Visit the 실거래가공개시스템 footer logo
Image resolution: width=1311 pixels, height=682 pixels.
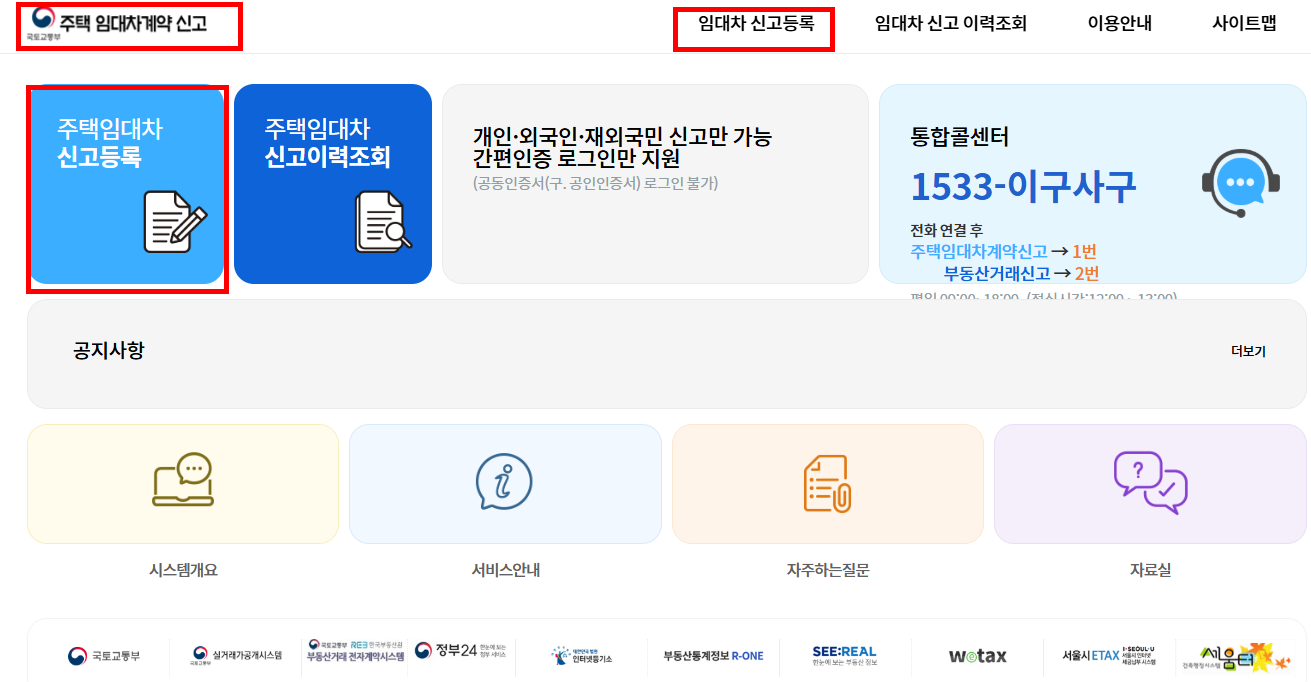coord(237,656)
